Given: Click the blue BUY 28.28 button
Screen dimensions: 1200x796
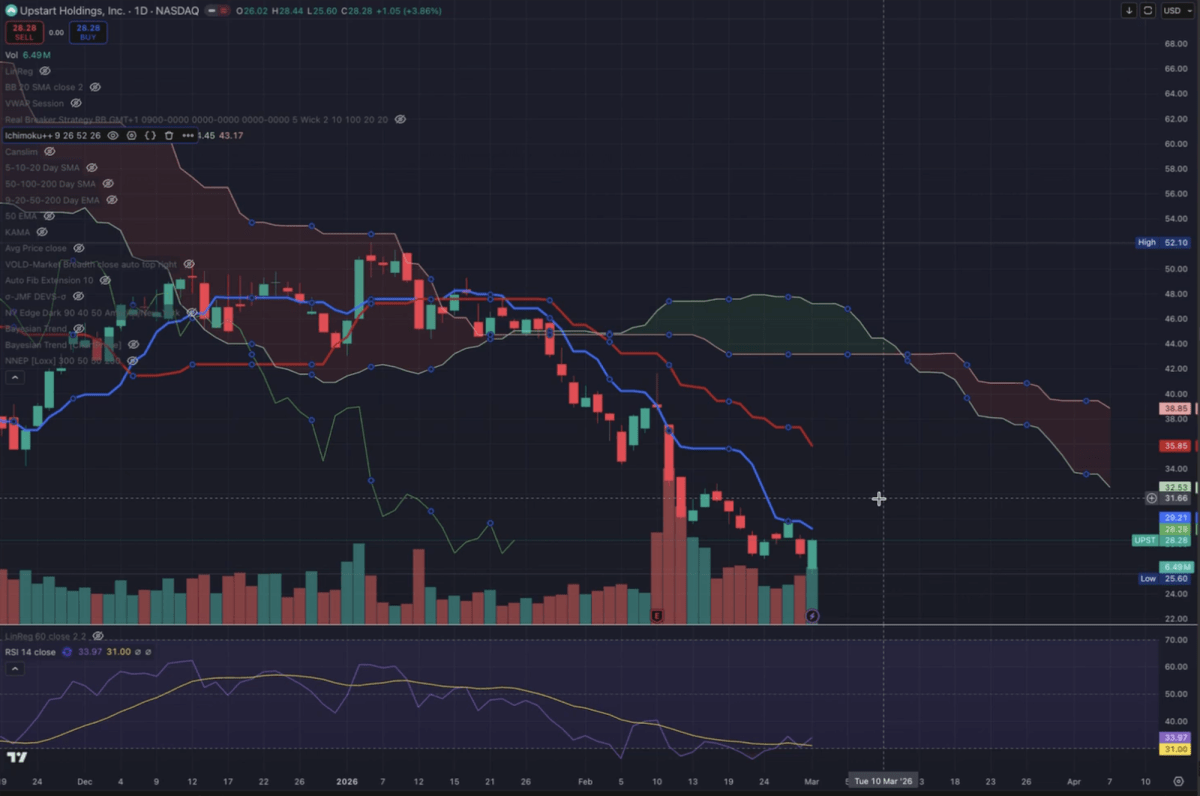Looking at the screenshot, I should pos(89,32).
